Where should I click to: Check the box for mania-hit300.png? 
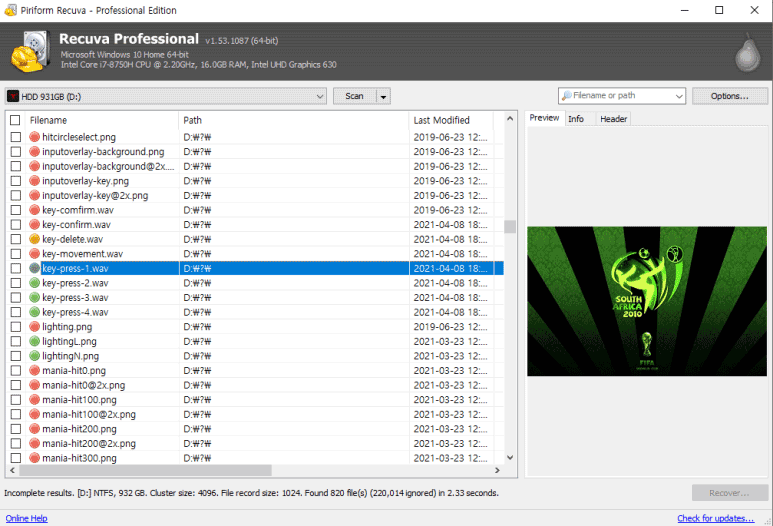pyautogui.click(x=16, y=458)
